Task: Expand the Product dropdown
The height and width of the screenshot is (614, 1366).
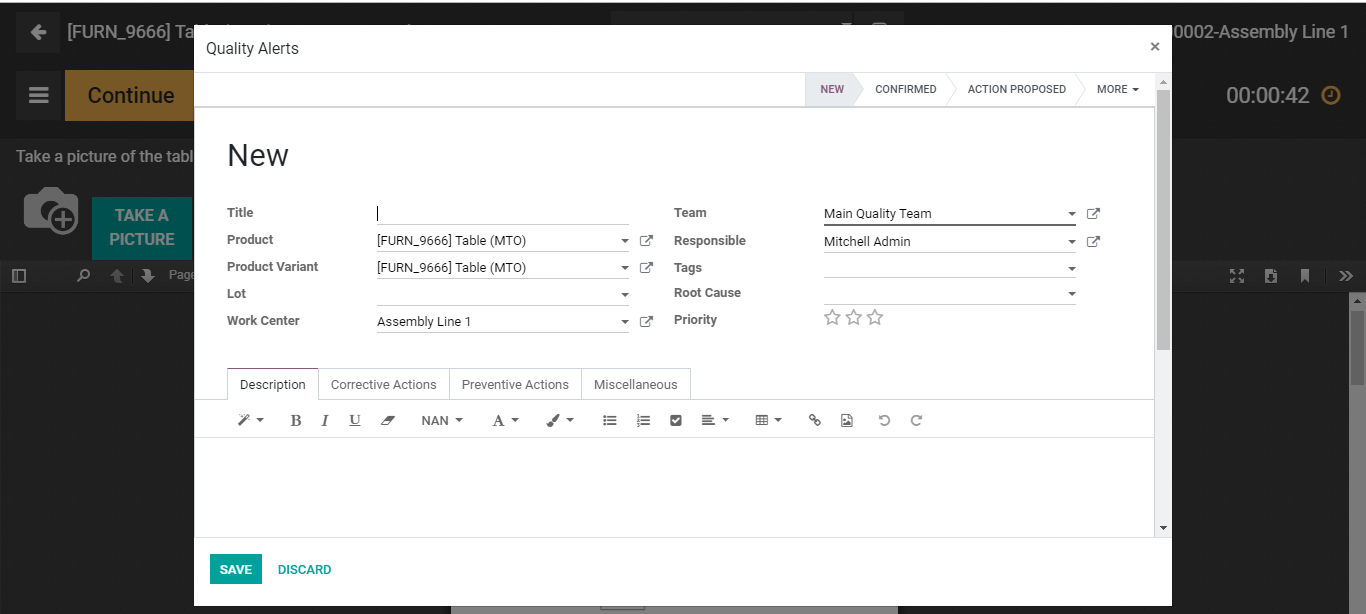Action: 625,242
